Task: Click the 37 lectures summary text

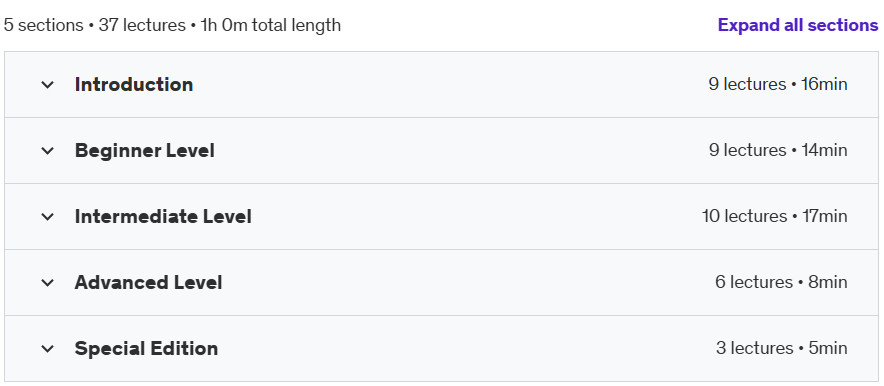Action: (142, 25)
